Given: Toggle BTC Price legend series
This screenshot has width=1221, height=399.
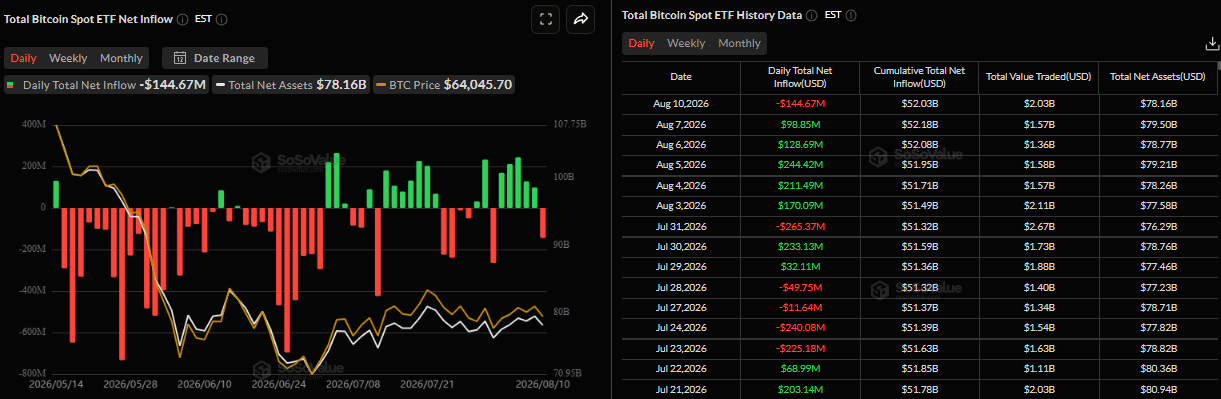Looking at the screenshot, I should point(444,85).
